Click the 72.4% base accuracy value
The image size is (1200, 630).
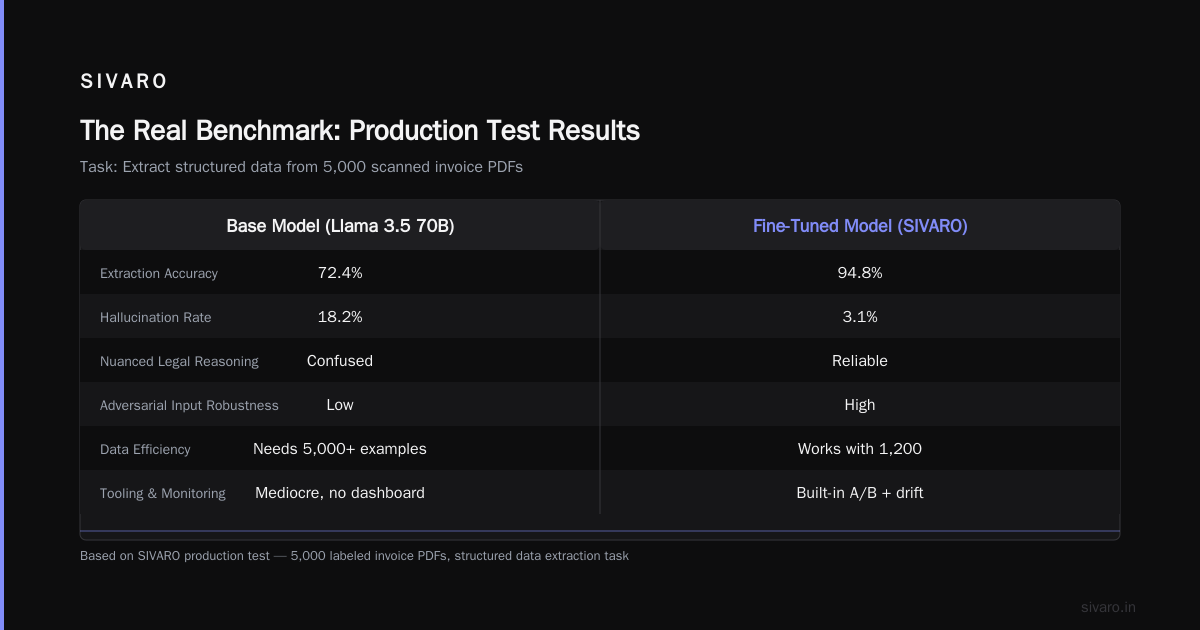[340, 273]
